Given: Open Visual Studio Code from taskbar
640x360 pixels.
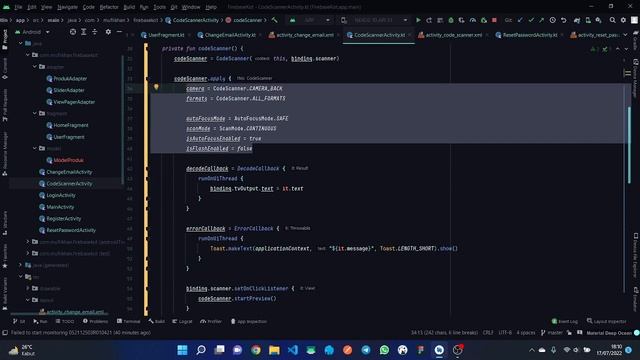Looking at the screenshot, I should pyautogui.click(x=293, y=350).
